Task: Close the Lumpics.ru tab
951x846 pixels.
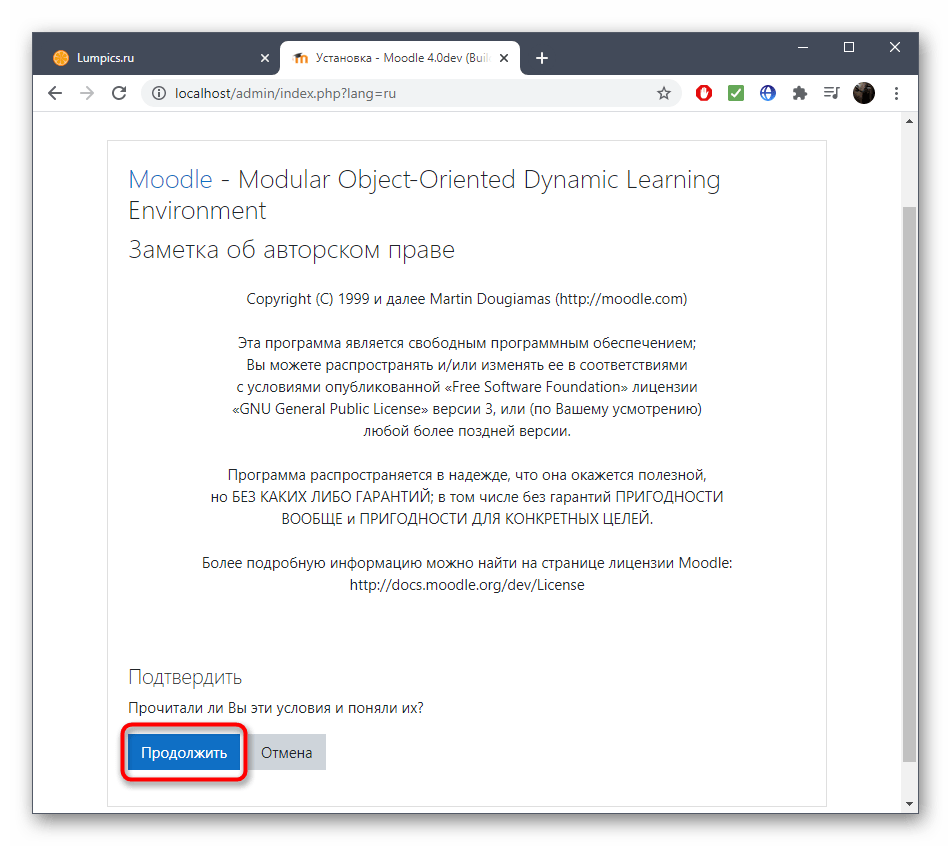Action: pos(265,58)
